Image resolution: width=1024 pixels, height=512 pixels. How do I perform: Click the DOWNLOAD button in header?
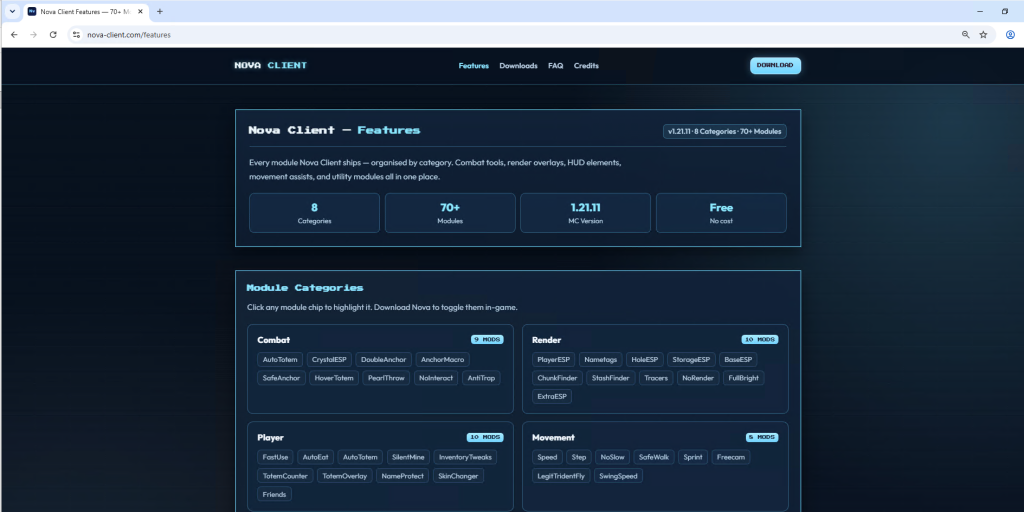[x=775, y=65]
